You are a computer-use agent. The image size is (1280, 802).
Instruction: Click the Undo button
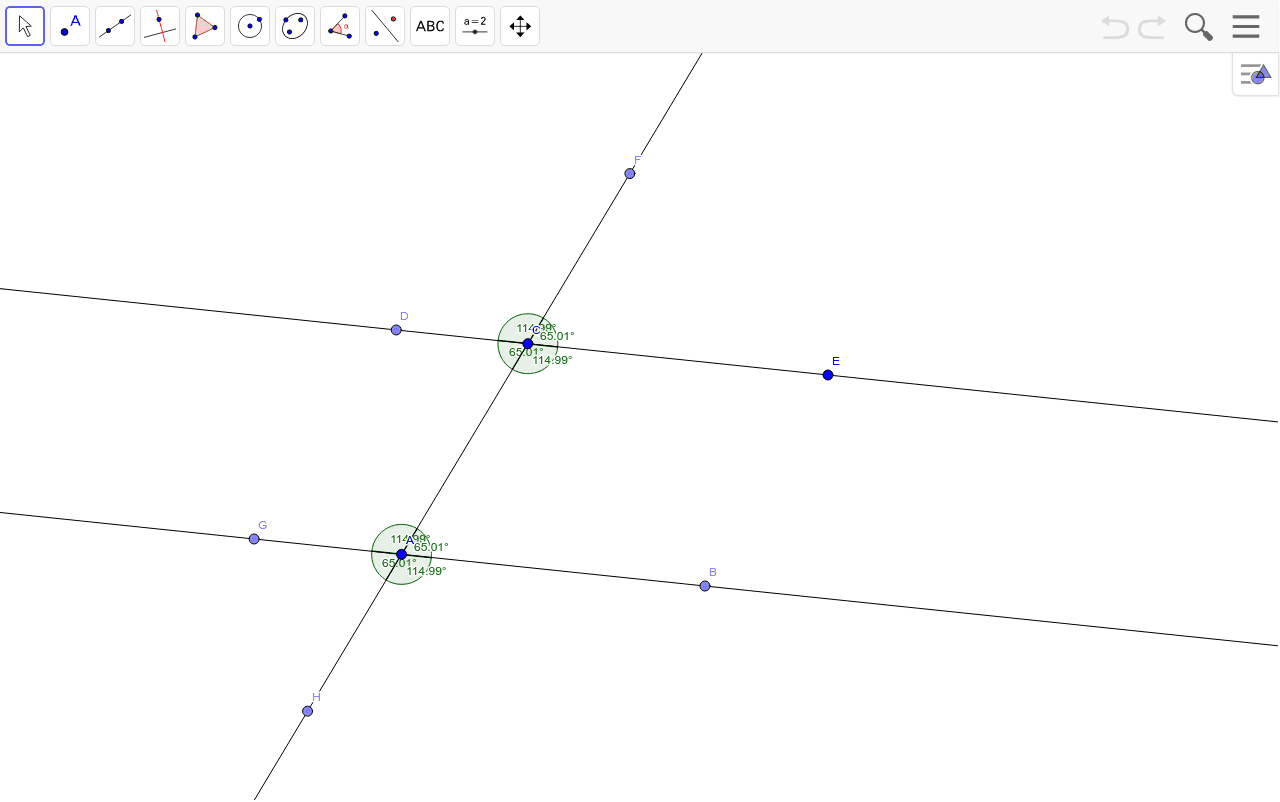[x=1113, y=27]
